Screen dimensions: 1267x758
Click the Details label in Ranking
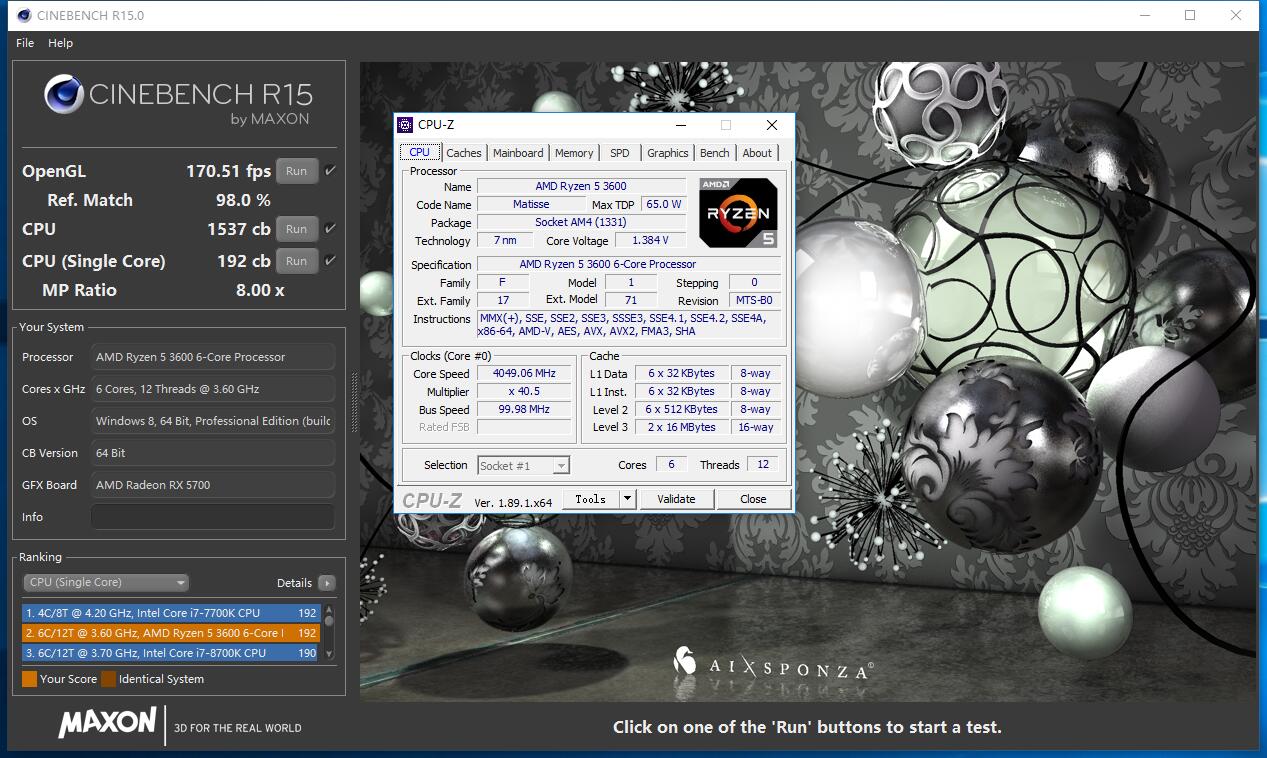coord(294,583)
